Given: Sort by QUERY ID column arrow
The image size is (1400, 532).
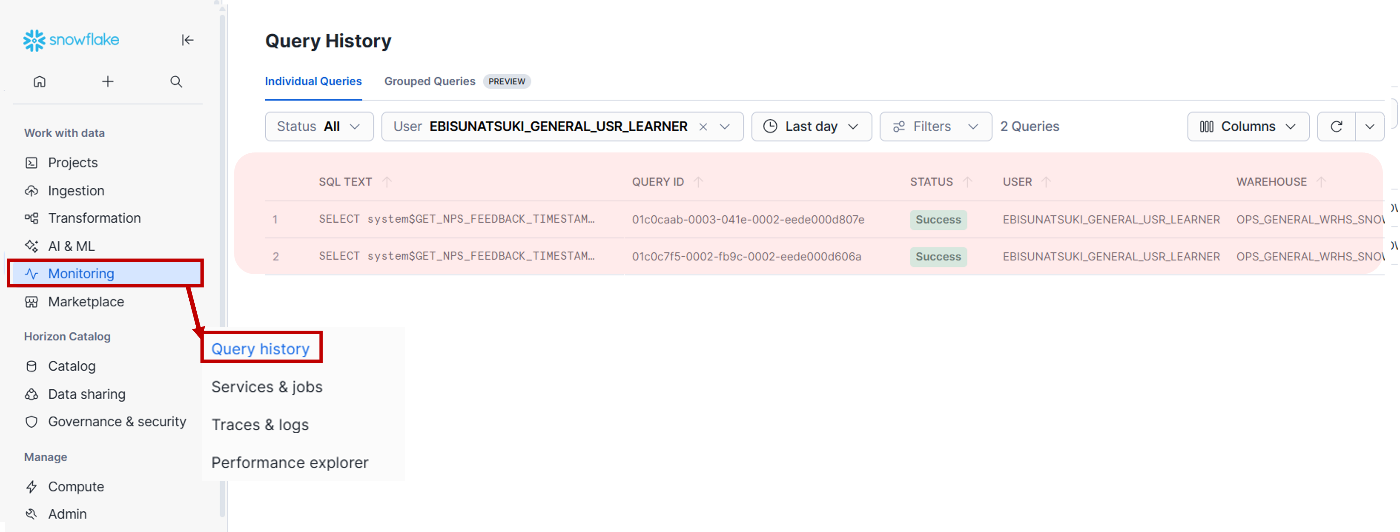Looking at the screenshot, I should click(698, 182).
